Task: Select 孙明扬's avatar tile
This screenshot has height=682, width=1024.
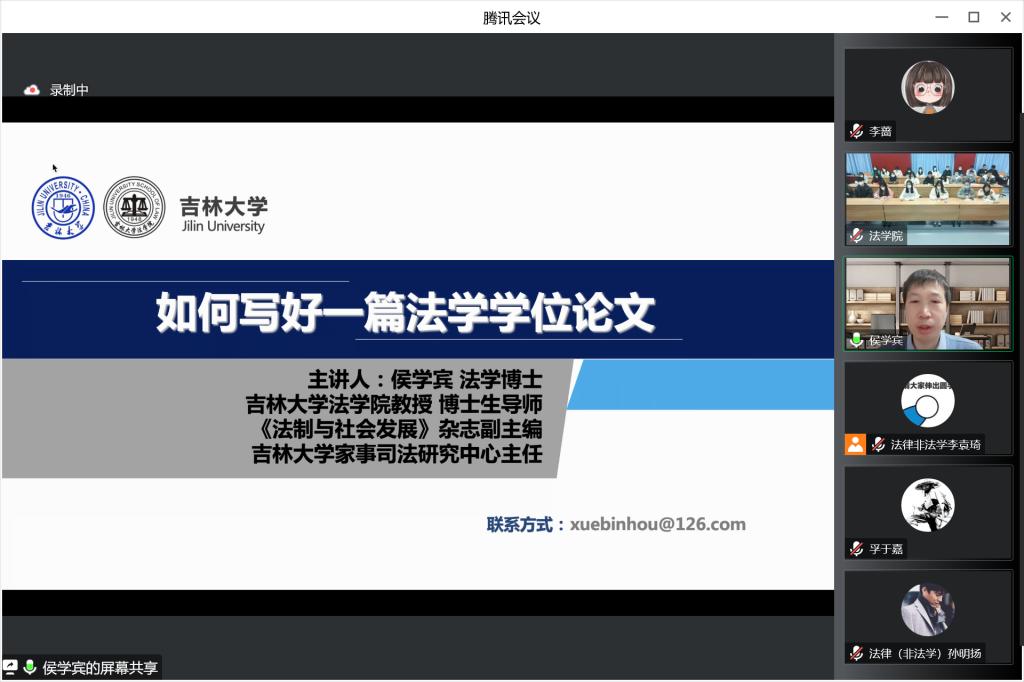Action: pos(927,609)
